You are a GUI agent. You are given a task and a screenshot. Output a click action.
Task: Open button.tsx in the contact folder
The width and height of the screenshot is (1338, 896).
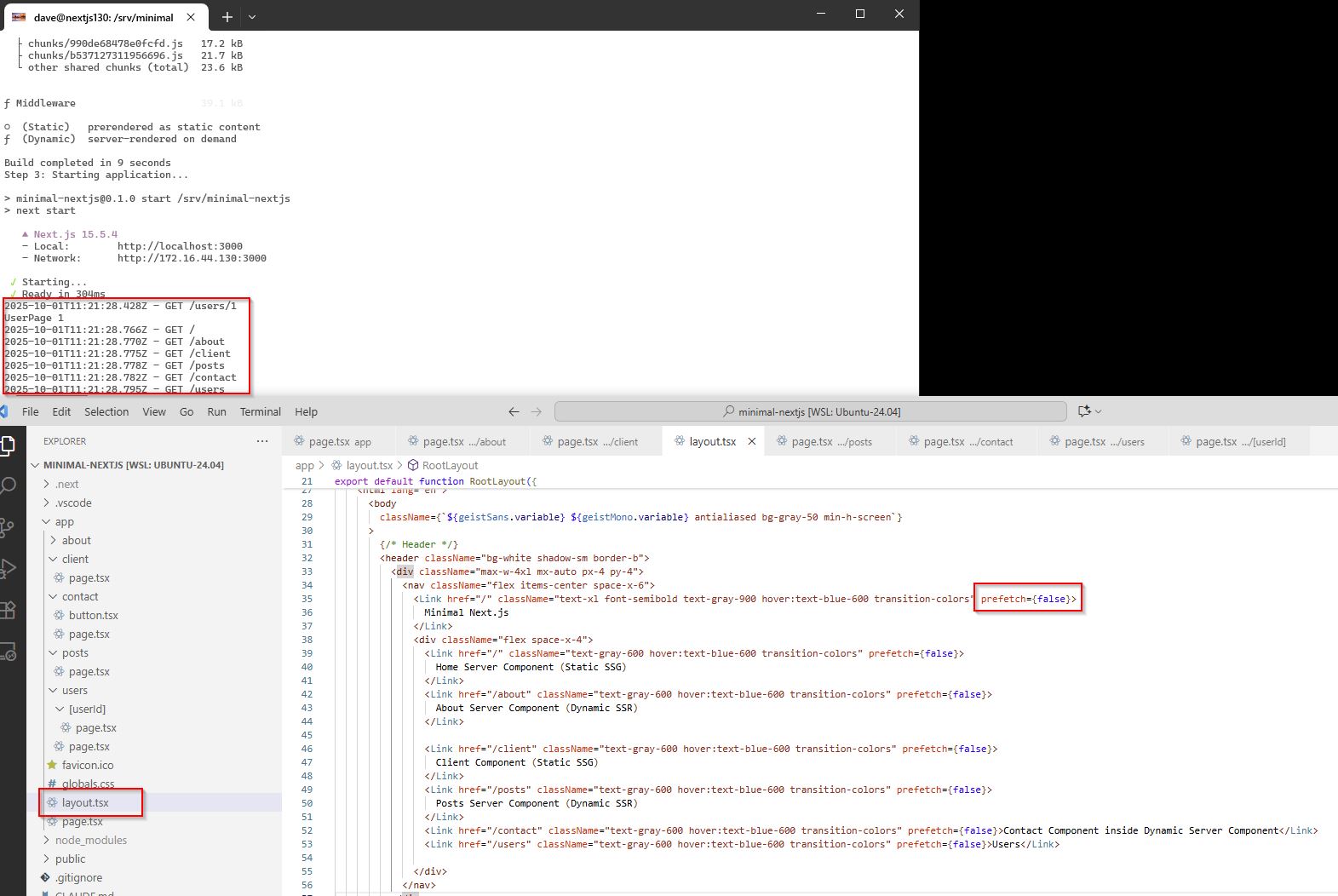(x=93, y=615)
